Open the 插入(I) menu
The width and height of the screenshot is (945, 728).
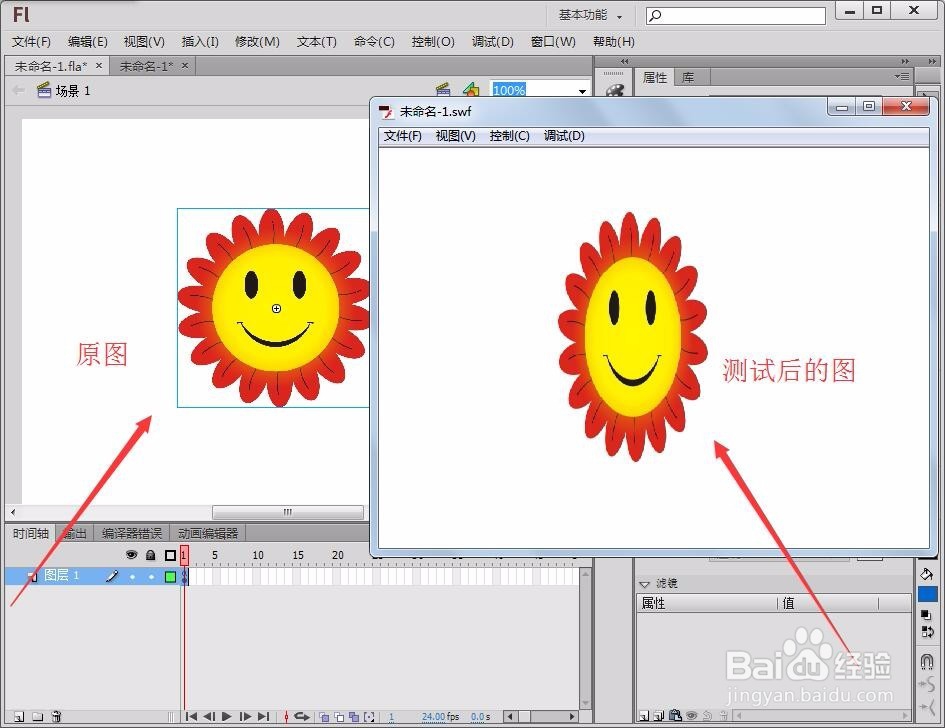pos(200,42)
